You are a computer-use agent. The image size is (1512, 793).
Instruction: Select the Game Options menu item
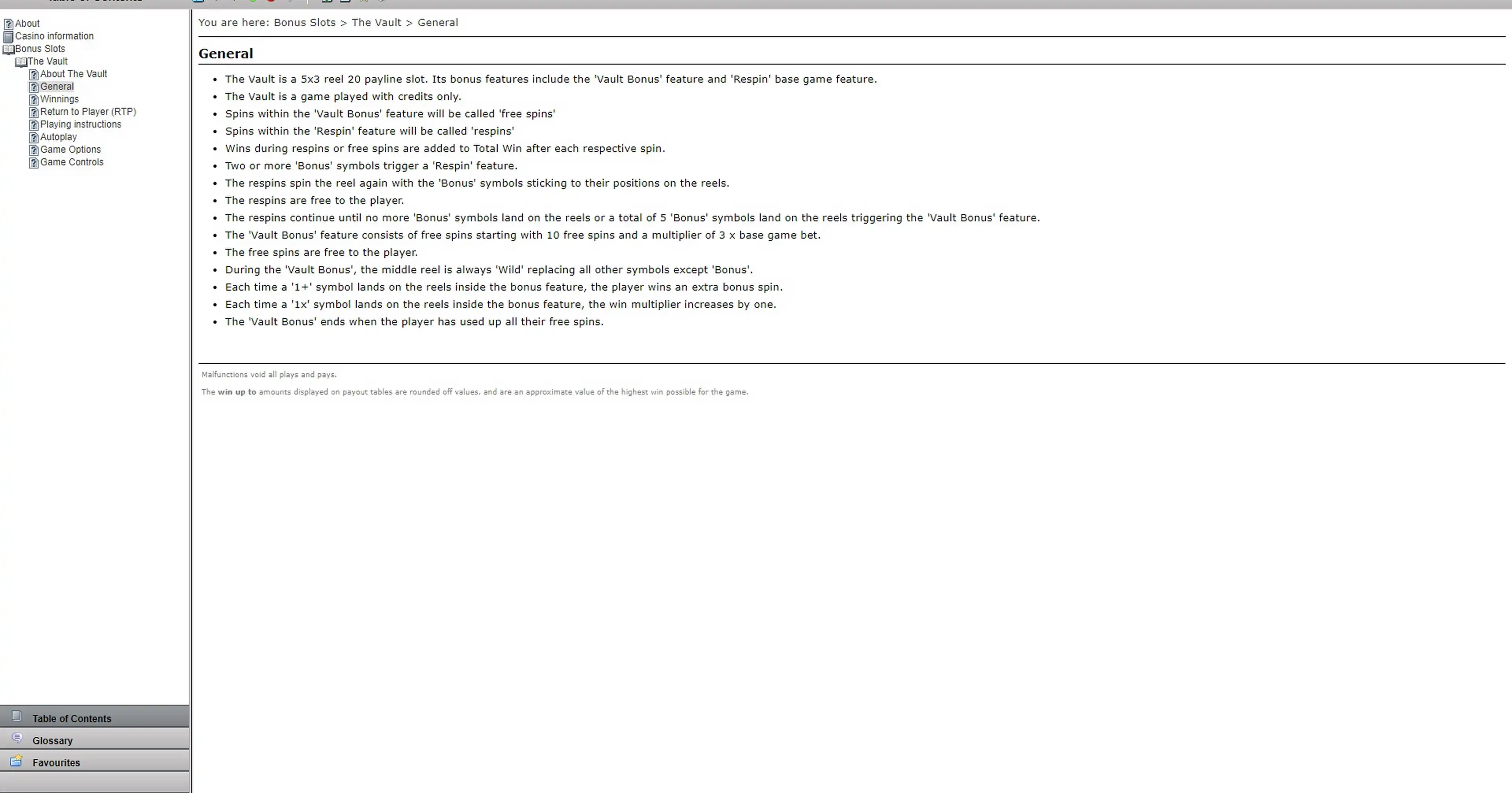pyautogui.click(x=70, y=149)
